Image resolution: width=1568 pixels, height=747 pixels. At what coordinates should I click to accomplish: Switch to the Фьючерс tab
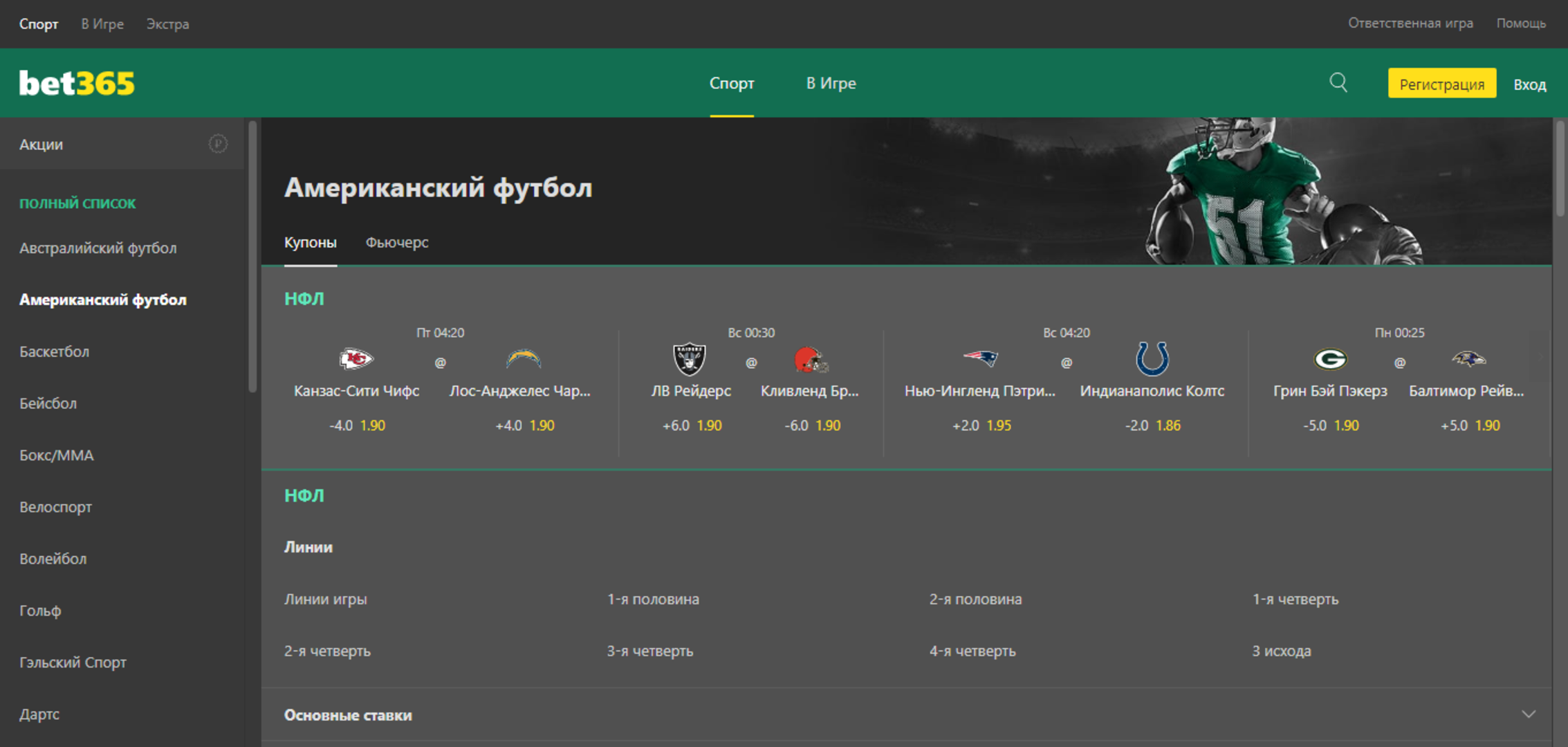[397, 242]
